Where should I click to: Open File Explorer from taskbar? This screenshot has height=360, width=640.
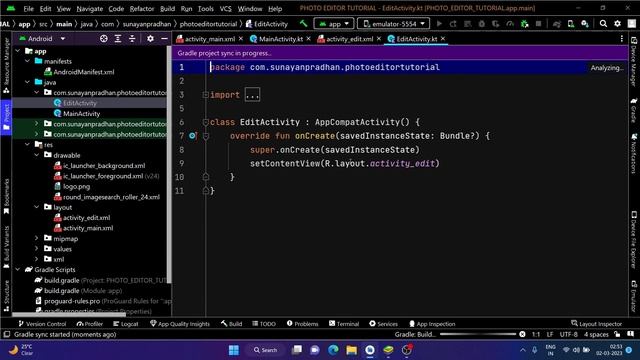pyautogui.click(x=351, y=350)
